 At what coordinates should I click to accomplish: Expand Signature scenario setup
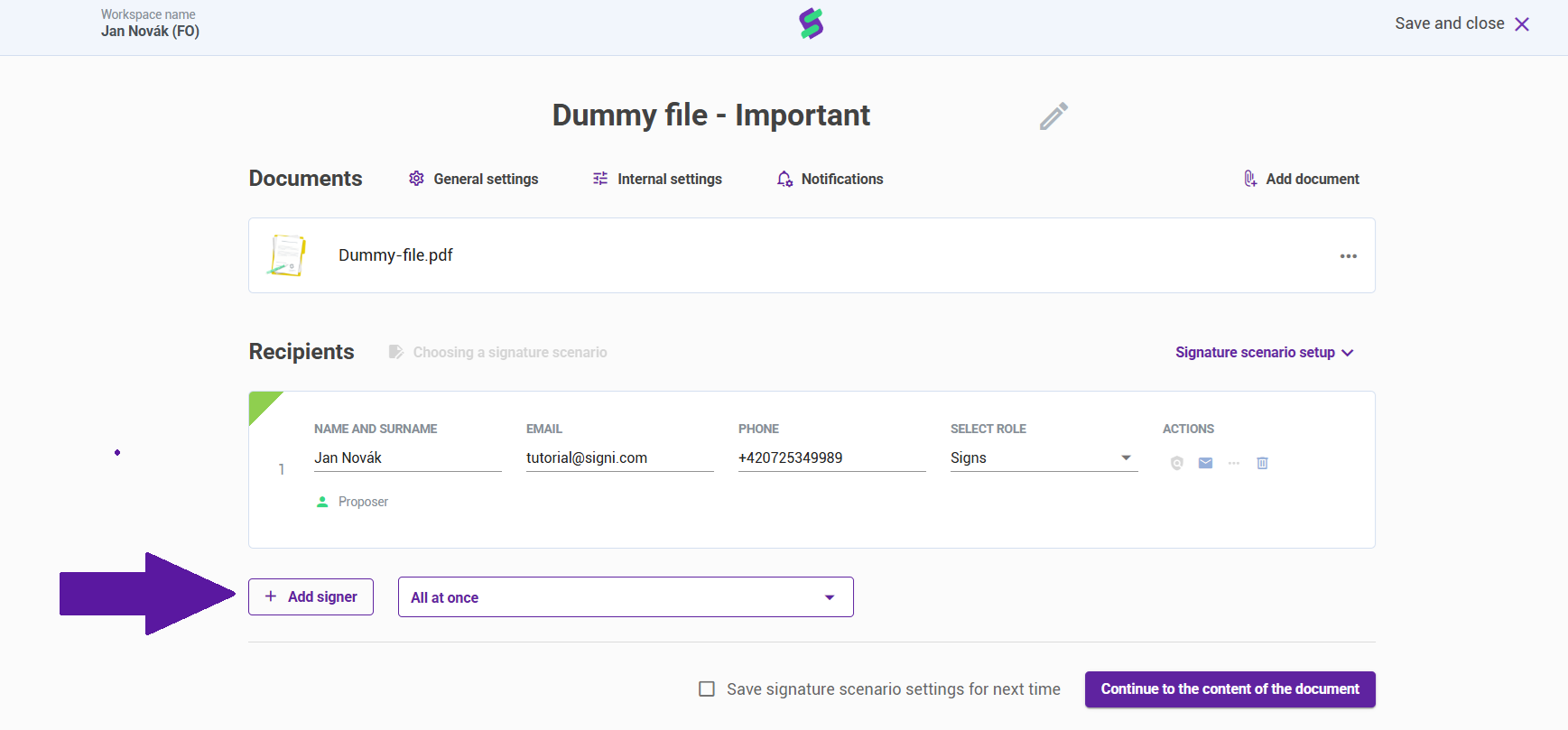tap(1264, 353)
